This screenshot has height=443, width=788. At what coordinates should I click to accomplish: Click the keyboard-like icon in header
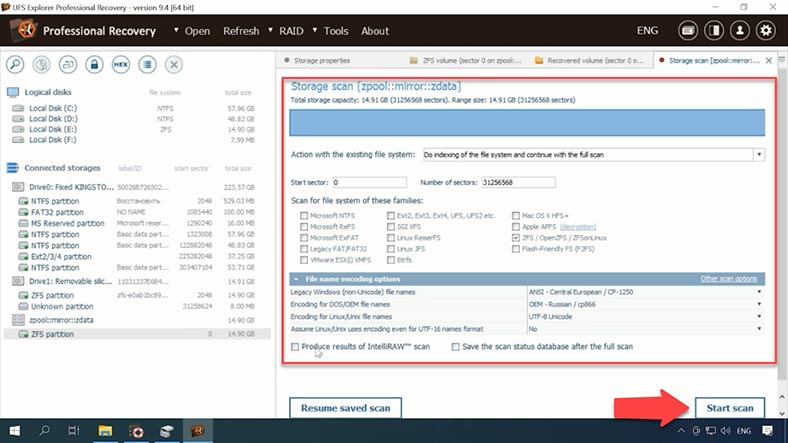point(688,31)
